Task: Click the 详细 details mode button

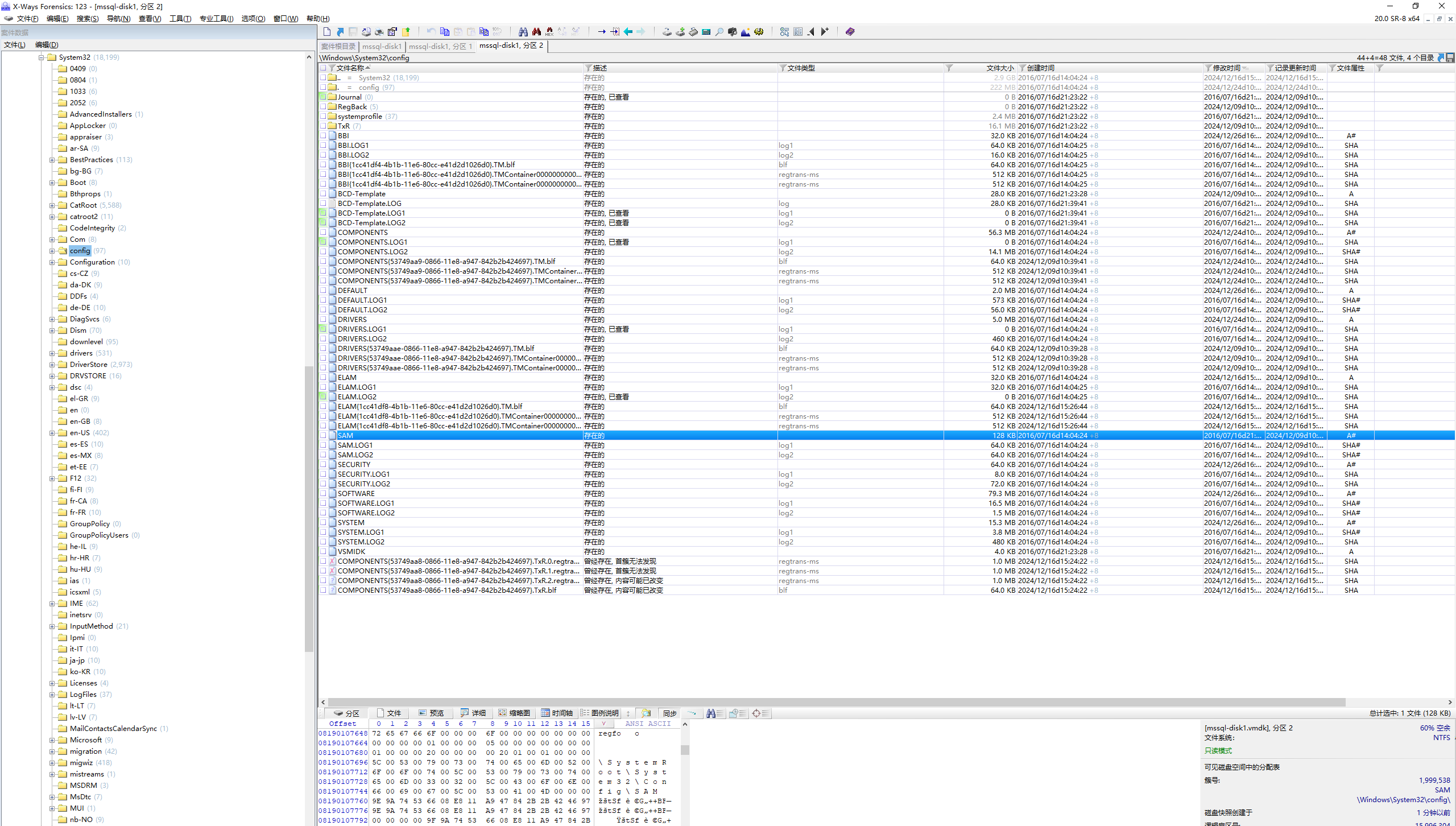Action: click(473, 713)
